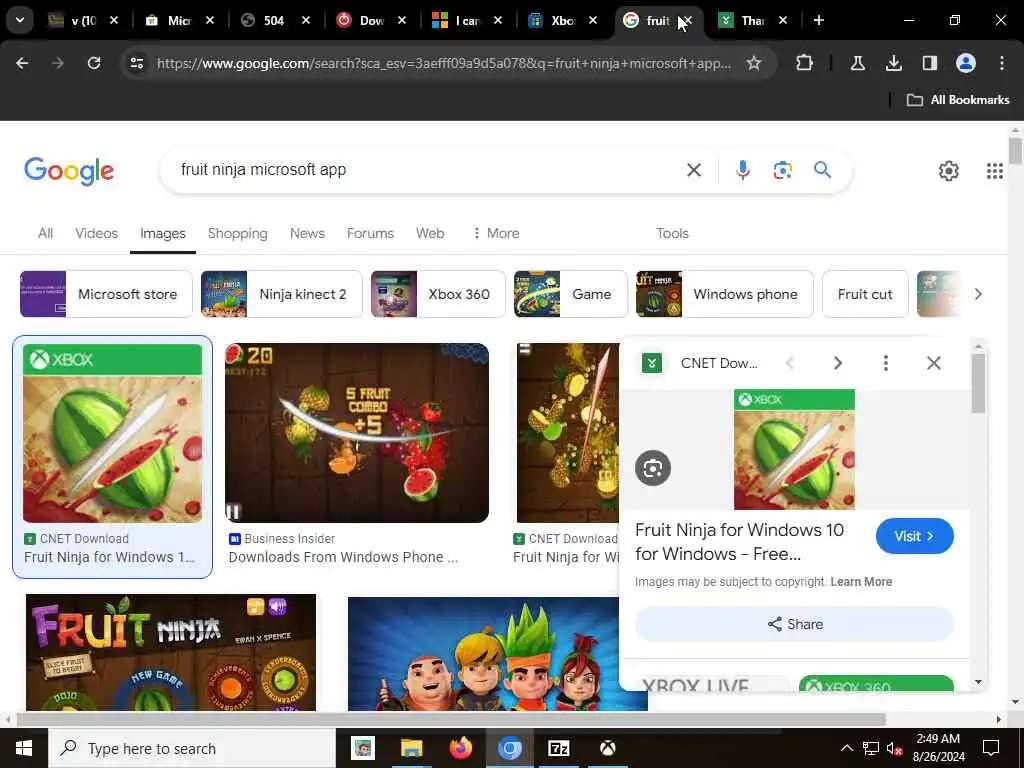Select the Ninja kinect 2 filter chip
The width and height of the screenshot is (1024, 768).
tap(281, 294)
